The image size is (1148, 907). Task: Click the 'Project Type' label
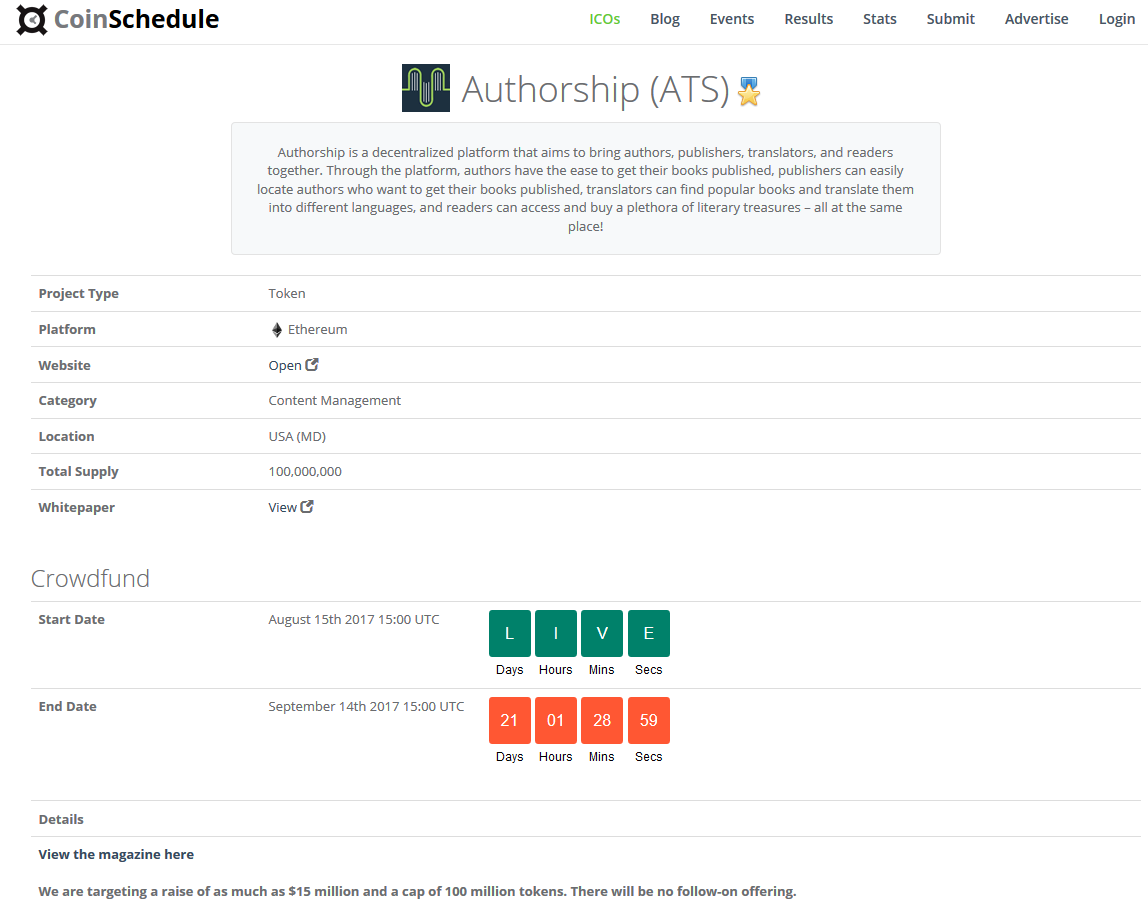coord(78,294)
